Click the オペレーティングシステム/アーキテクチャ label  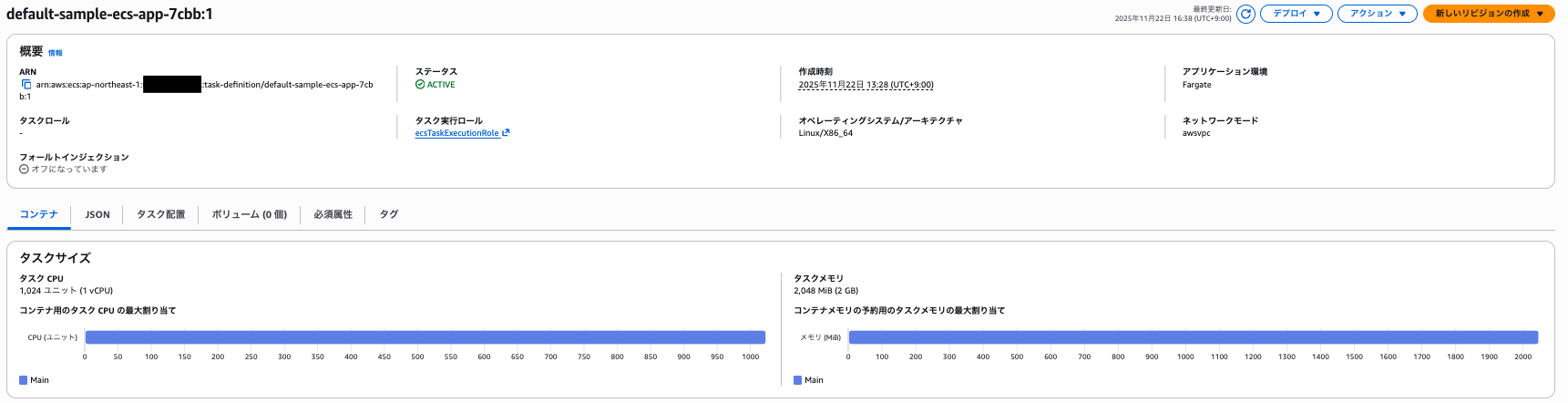click(881, 120)
